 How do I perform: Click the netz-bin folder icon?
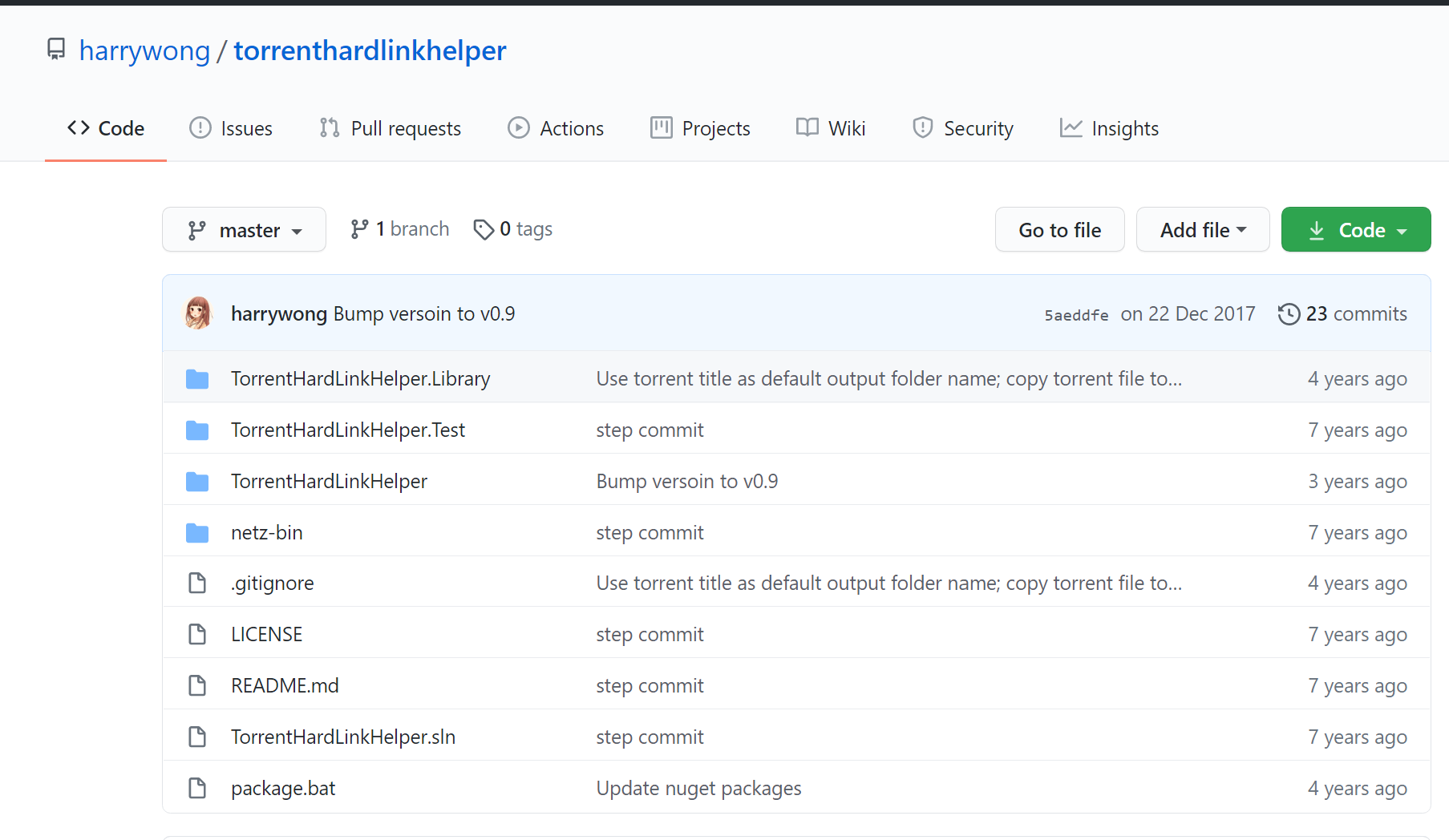197,533
